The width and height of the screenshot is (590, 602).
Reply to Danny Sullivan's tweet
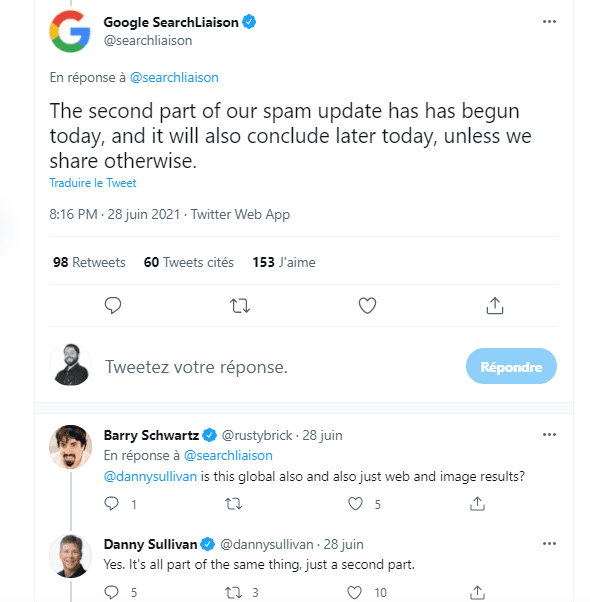pyautogui.click(x=111, y=592)
